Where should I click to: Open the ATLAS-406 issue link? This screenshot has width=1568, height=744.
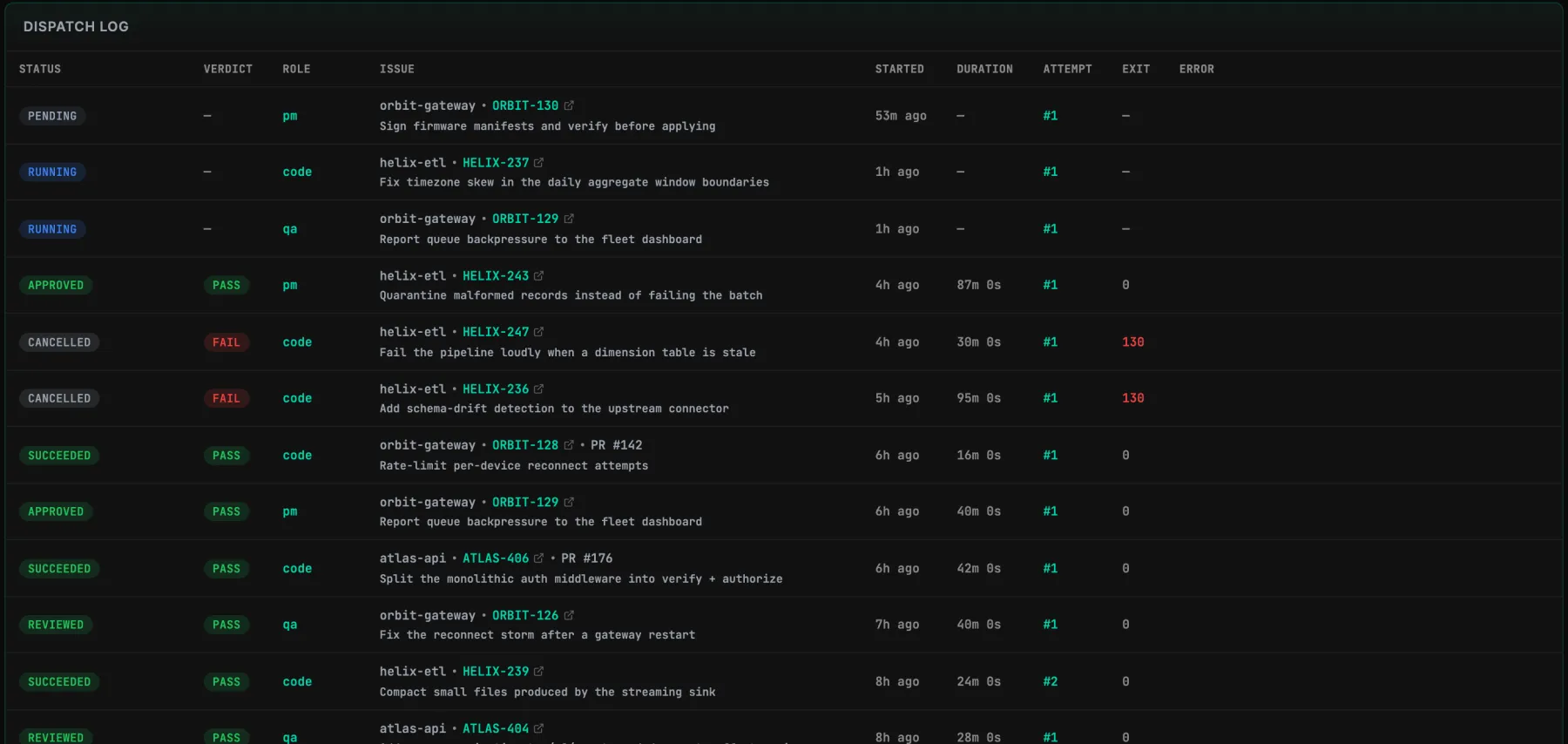496,558
